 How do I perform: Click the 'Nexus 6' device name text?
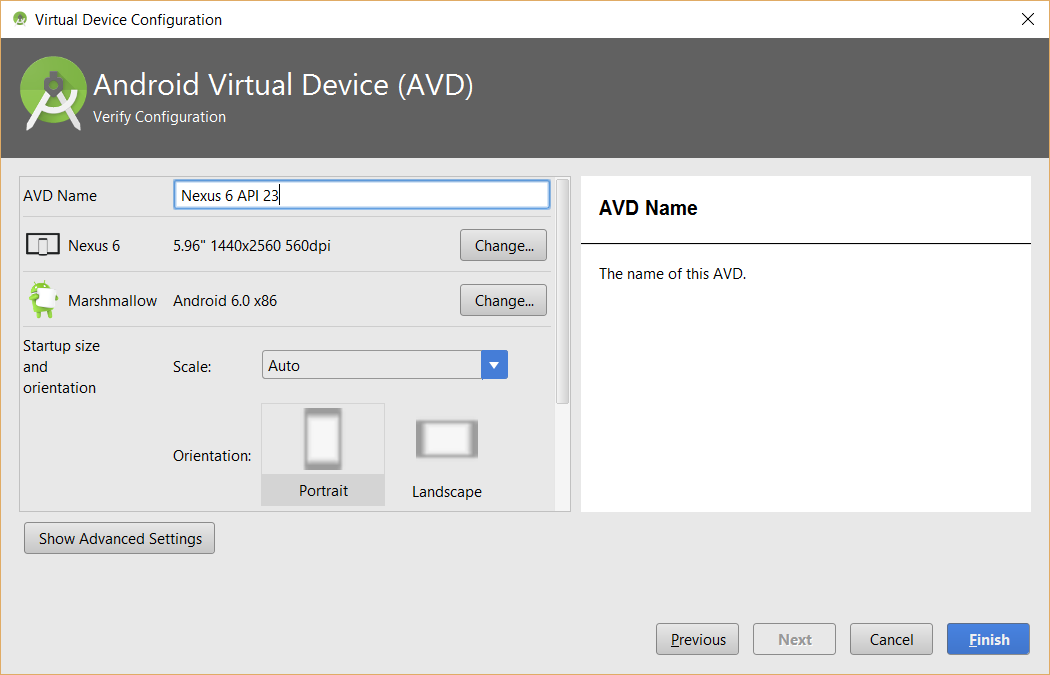coord(94,246)
